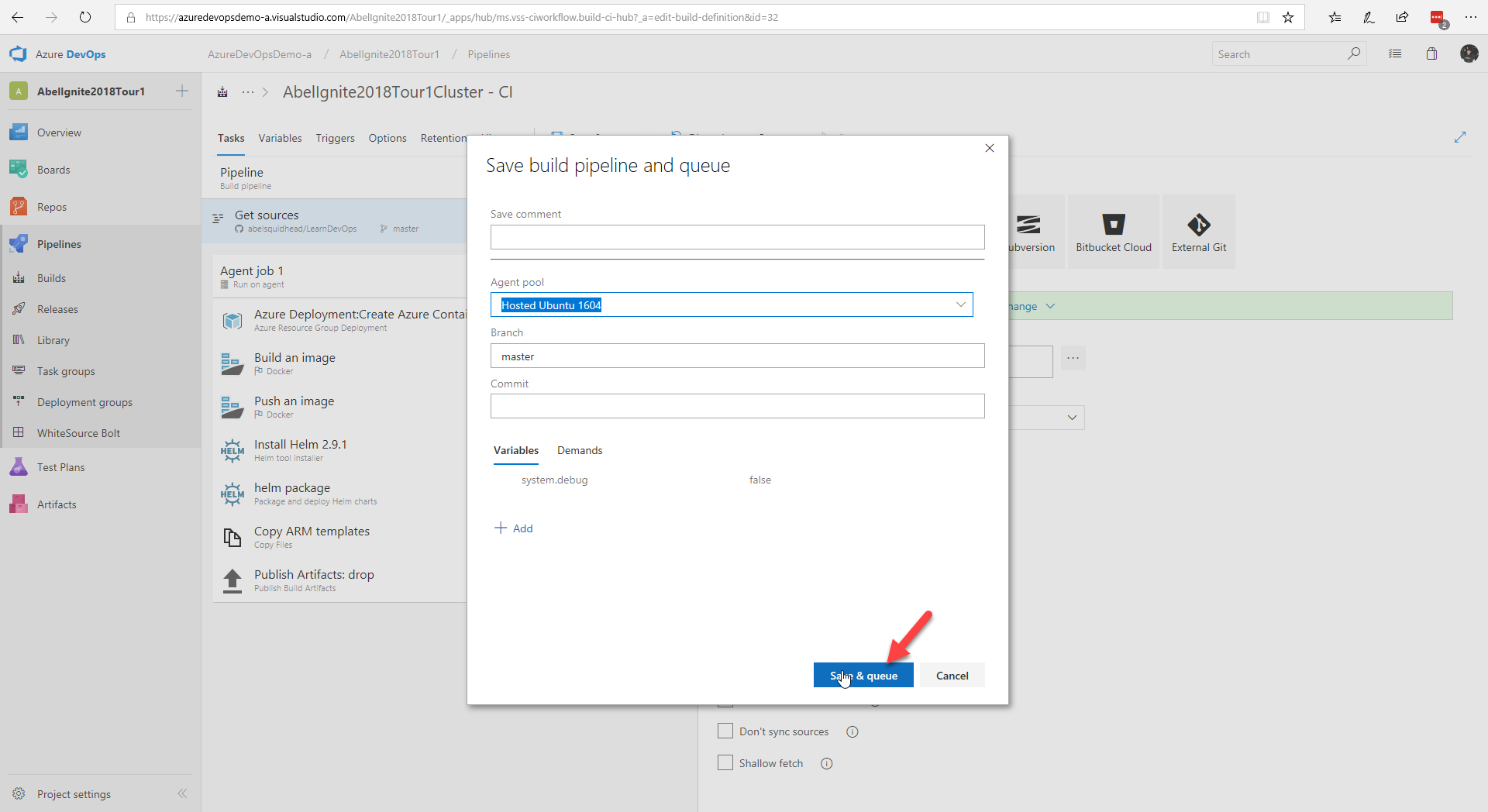Image resolution: width=1488 pixels, height=812 pixels.
Task: Click the Cancel button
Action: tap(952, 675)
